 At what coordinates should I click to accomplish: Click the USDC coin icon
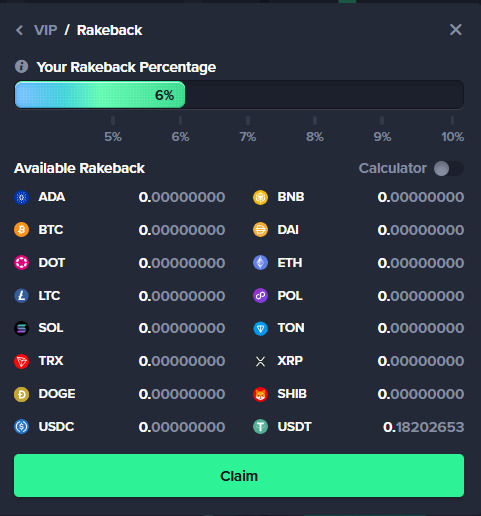(x=22, y=427)
